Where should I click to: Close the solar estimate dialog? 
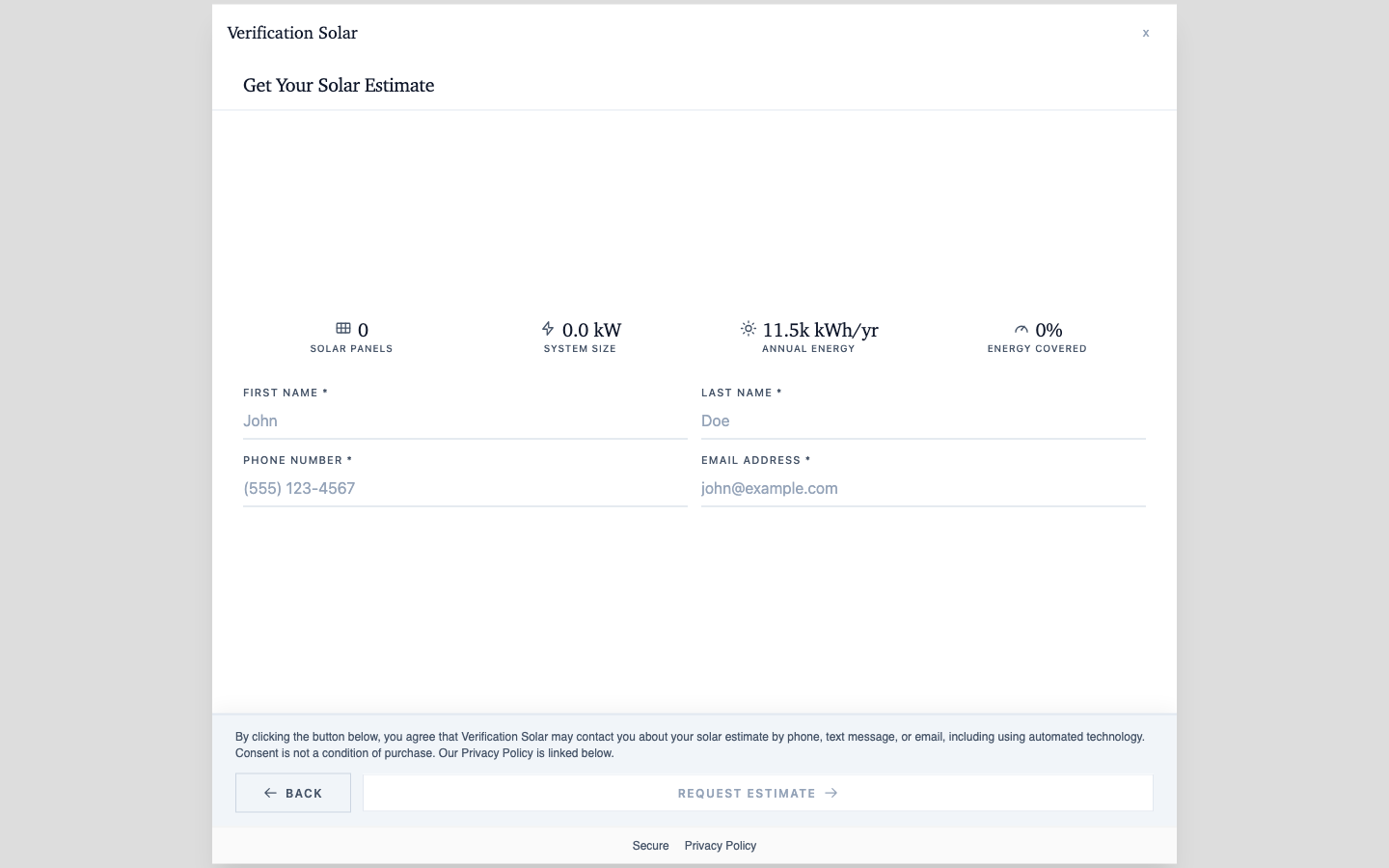click(1146, 33)
